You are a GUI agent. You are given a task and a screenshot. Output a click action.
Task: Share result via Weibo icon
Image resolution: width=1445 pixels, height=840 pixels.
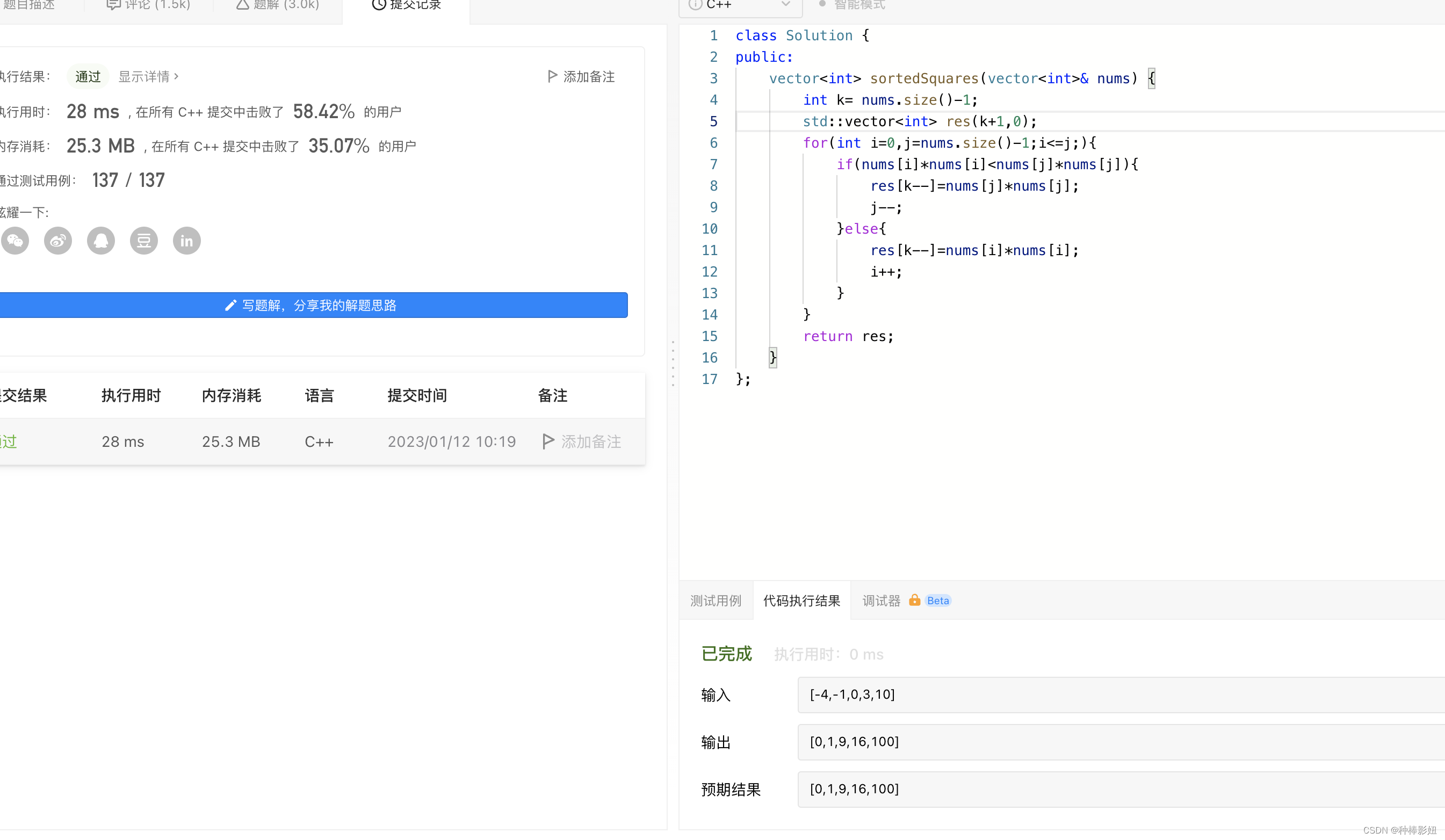[x=58, y=241]
